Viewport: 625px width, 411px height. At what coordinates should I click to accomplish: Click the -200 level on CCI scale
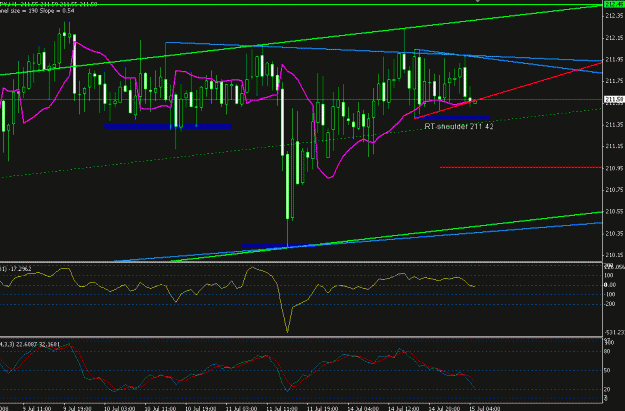tap(610, 304)
